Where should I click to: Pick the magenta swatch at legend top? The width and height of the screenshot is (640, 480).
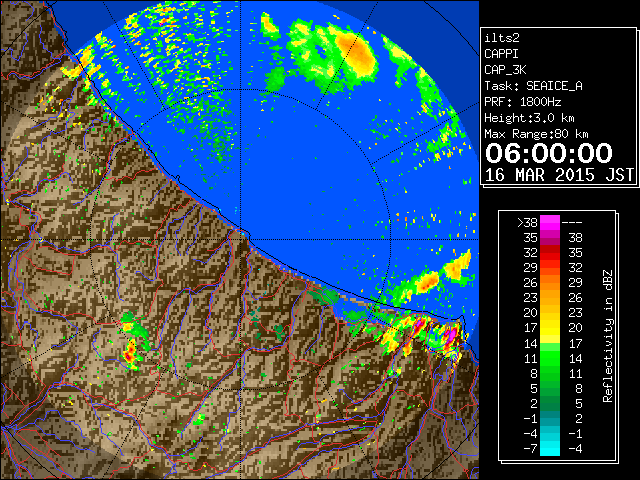click(x=550, y=223)
